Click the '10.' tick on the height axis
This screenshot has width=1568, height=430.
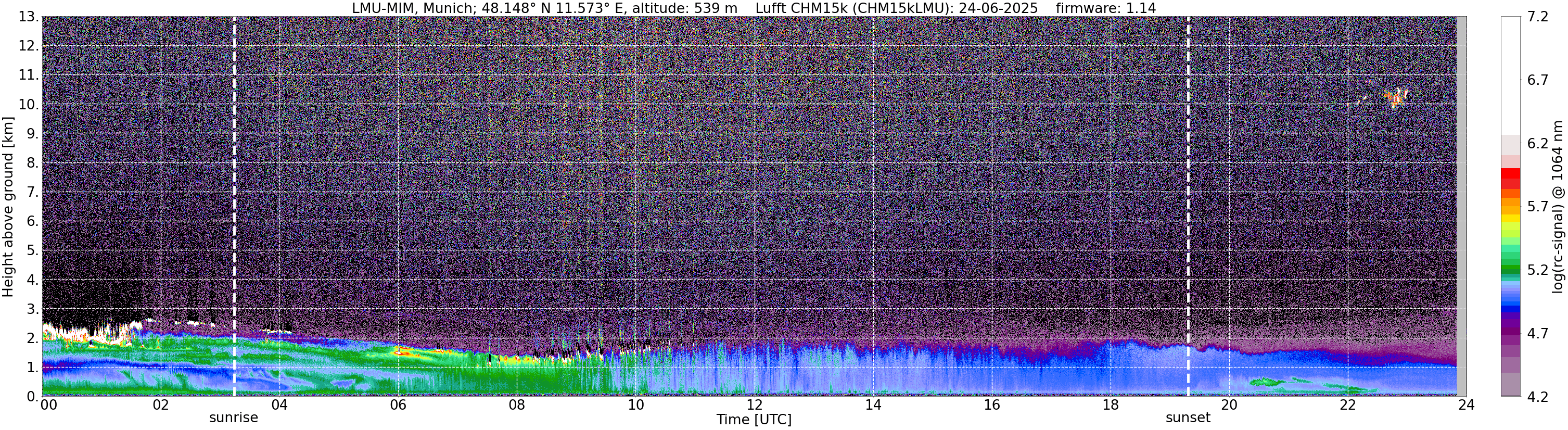click(29, 104)
